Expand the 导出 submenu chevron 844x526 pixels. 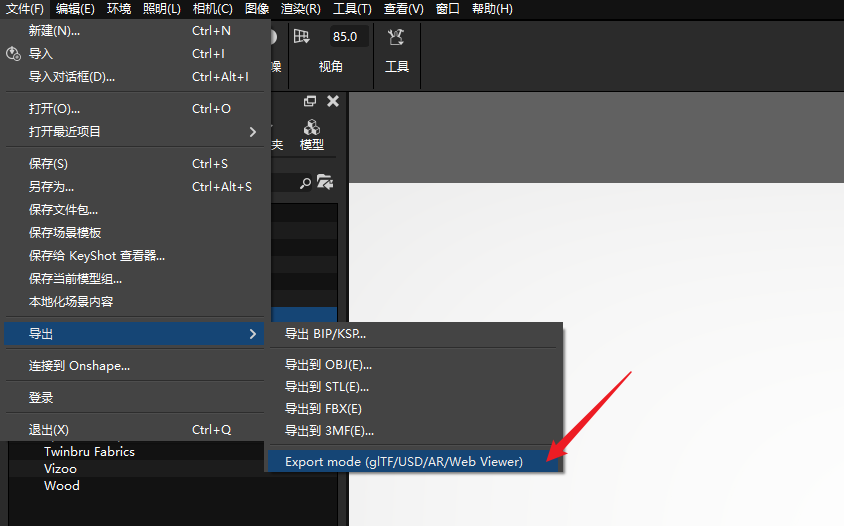point(253,334)
